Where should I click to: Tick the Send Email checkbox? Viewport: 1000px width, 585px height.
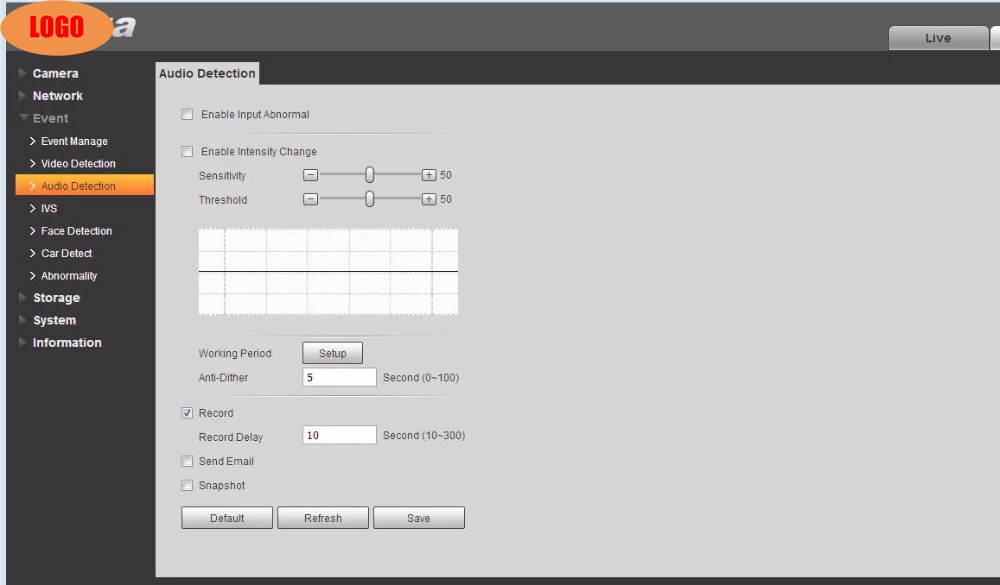[187, 461]
